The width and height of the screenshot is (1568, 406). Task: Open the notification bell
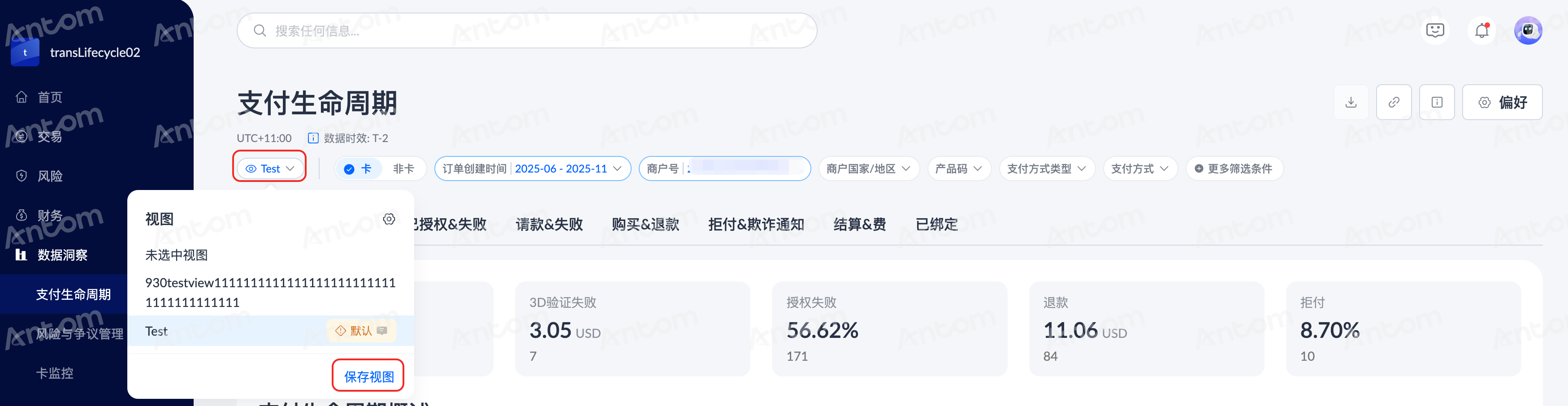point(1481,30)
